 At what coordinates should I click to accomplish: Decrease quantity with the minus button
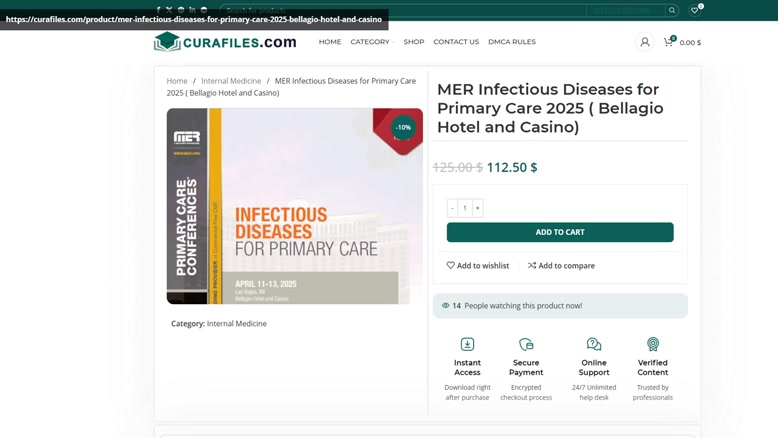[x=452, y=208]
